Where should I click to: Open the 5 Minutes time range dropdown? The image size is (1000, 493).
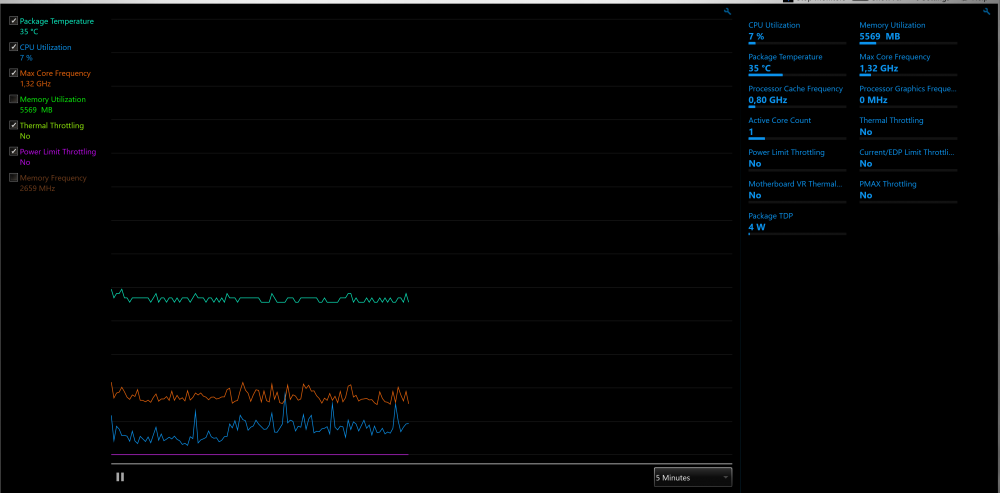click(x=693, y=477)
